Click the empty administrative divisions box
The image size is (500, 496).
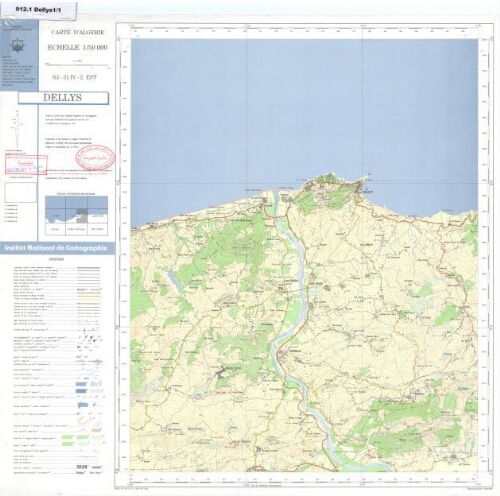(20, 192)
